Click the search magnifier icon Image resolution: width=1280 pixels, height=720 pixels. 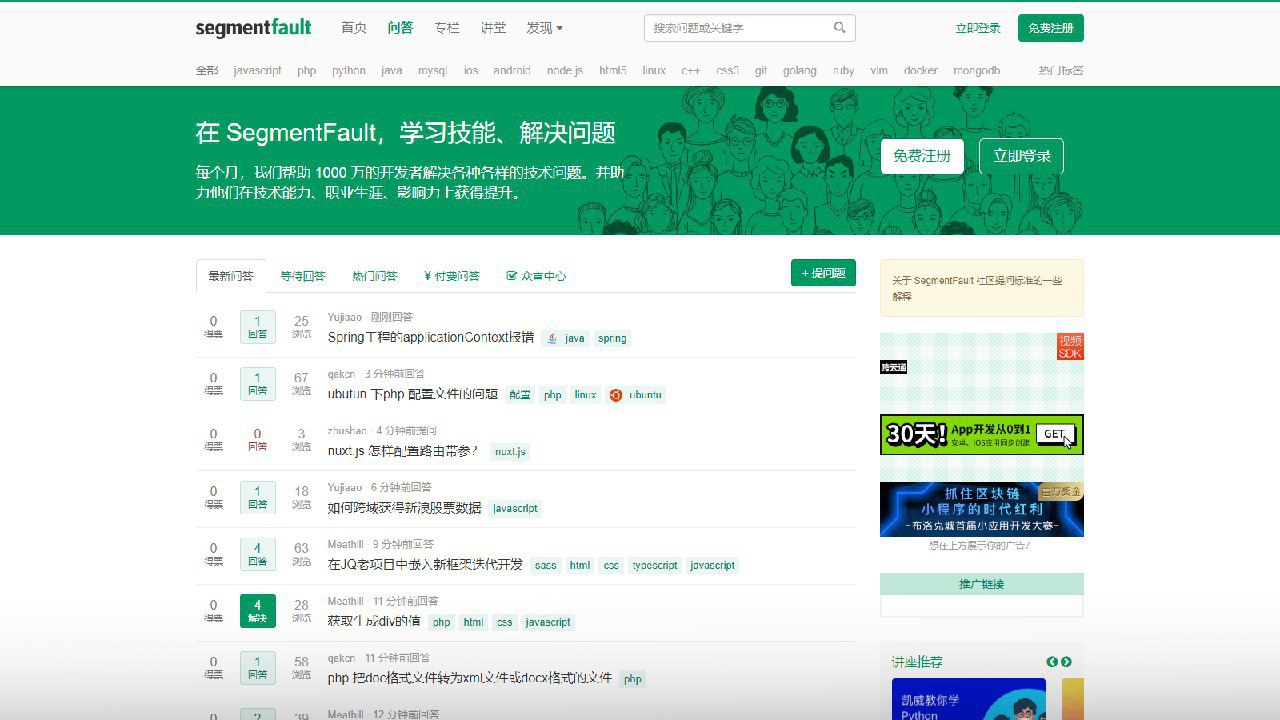[840, 28]
